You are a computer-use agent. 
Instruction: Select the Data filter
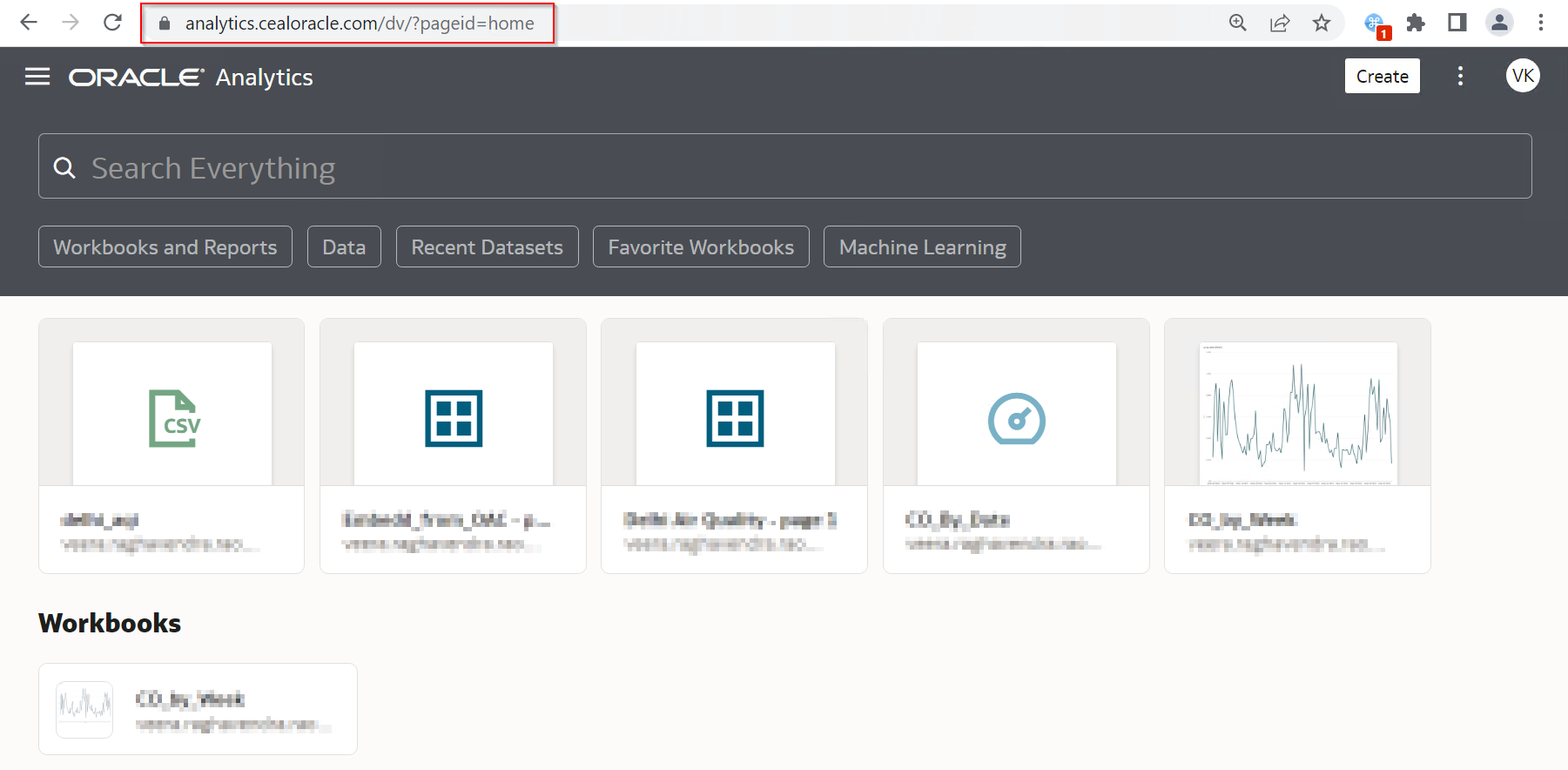tap(344, 247)
